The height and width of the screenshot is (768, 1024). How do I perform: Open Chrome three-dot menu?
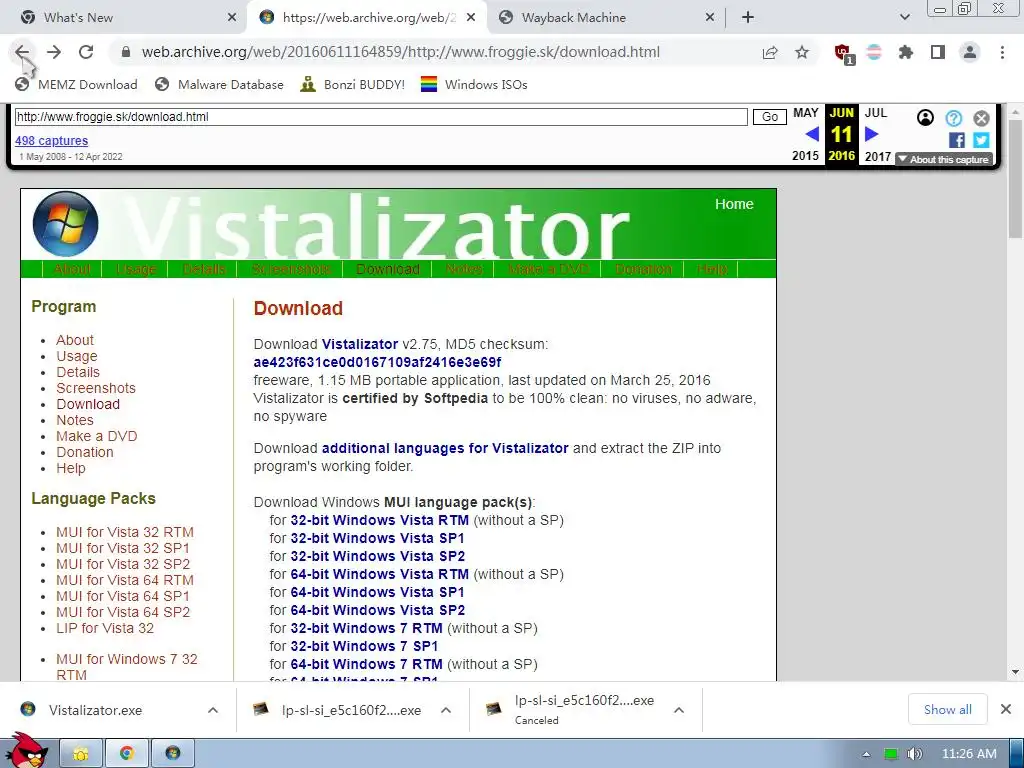click(x=1002, y=52)
